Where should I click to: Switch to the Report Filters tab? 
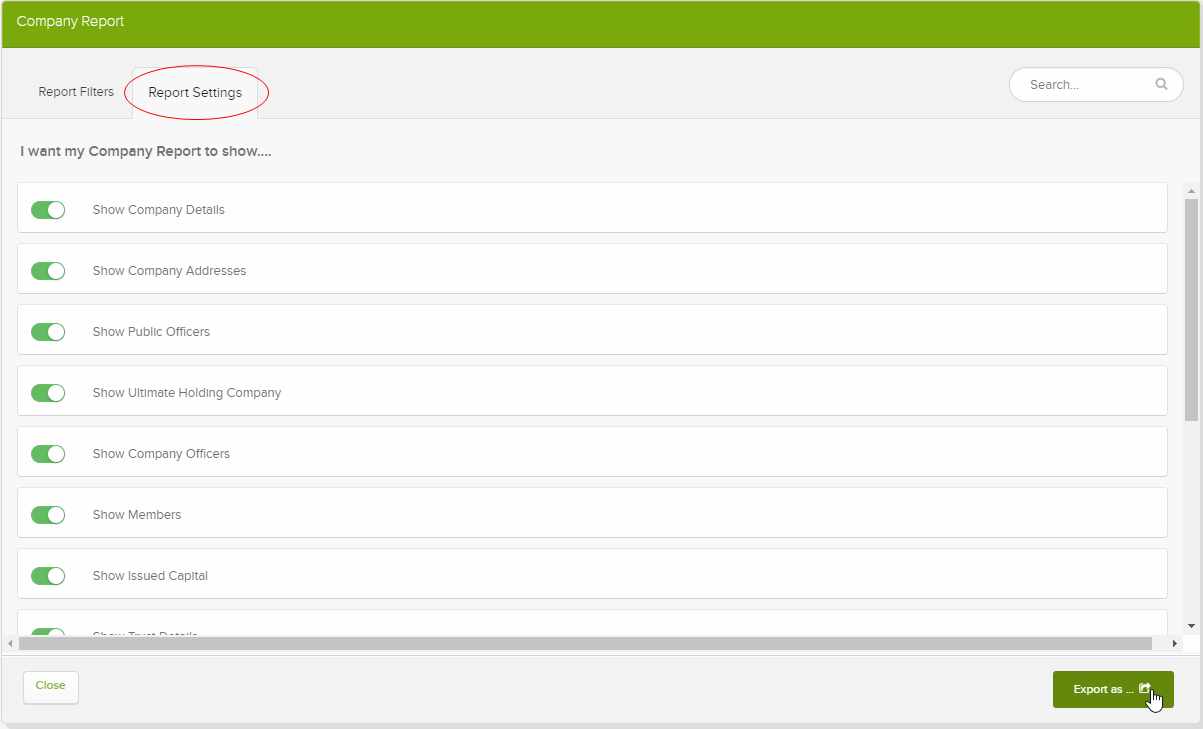tap(76, 92)
